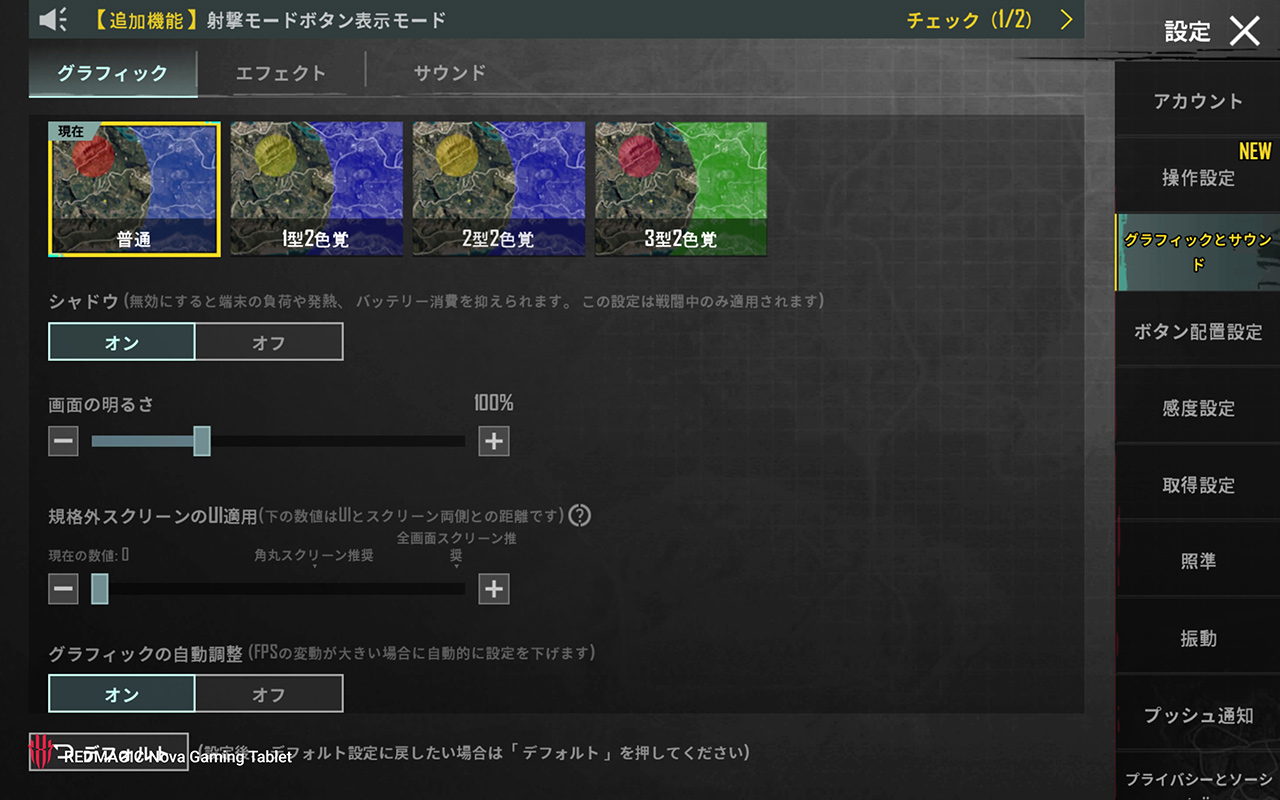The height and width of the screenshot is (800, 1280).
Task: Click the arrow next to チェック (1/2)
Action: tap(1066, 19)
